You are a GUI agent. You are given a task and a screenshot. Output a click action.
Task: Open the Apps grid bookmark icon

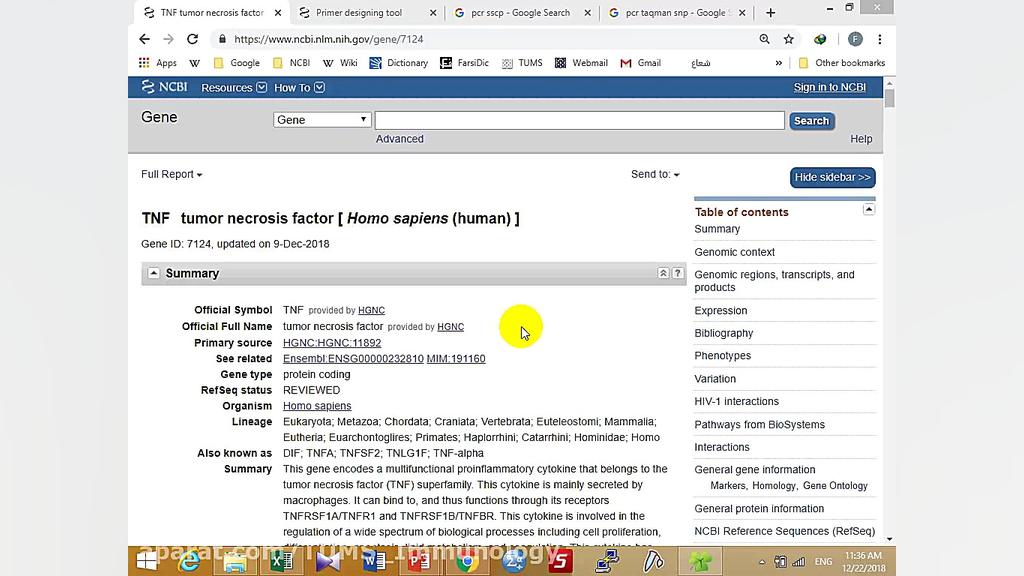pos(145,63)
